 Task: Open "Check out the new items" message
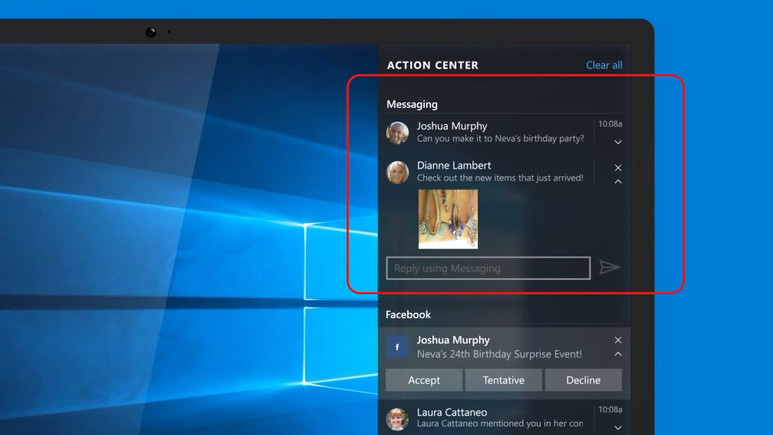coord(500,178)
